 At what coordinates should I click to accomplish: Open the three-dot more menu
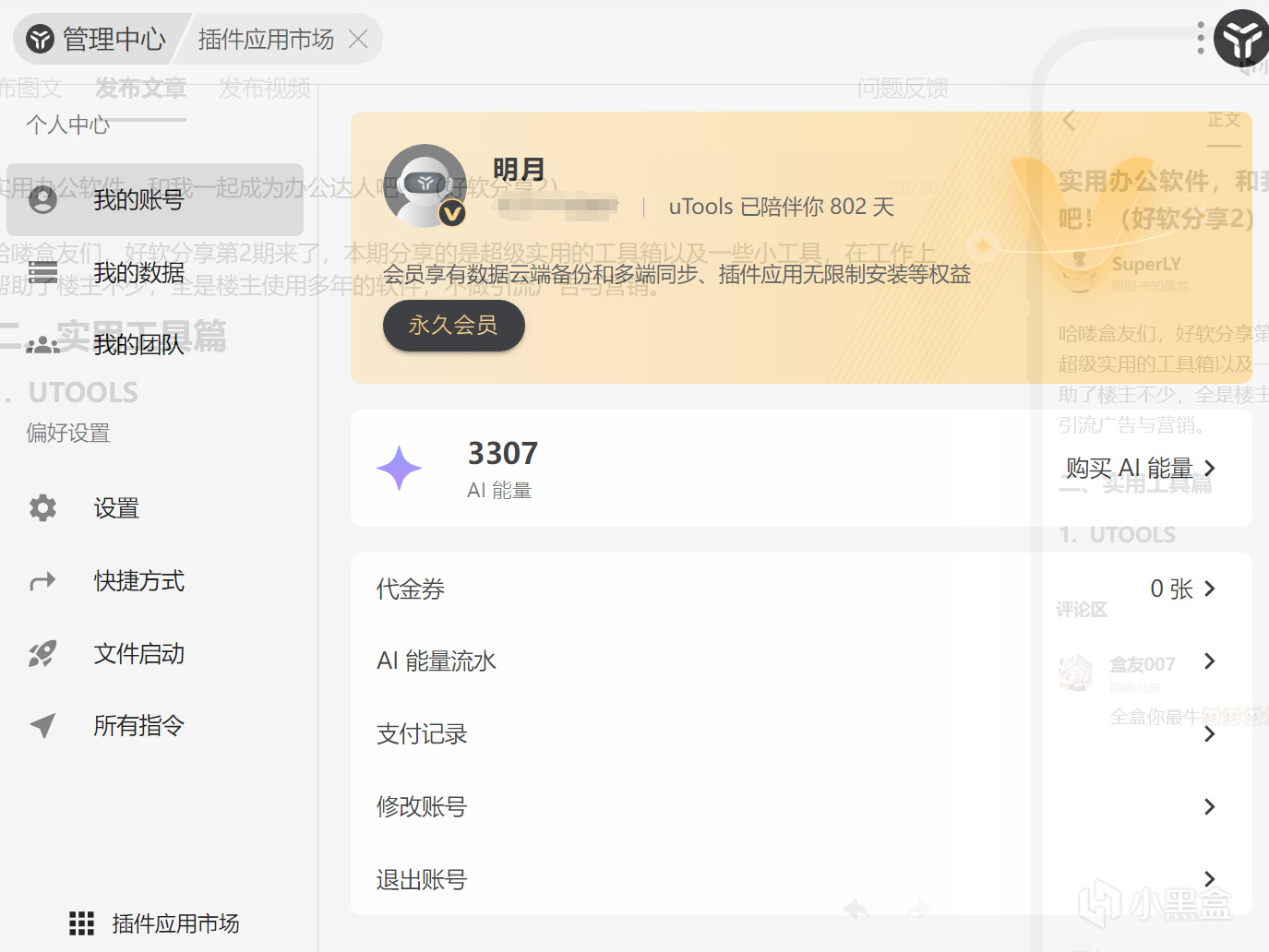1200,39
